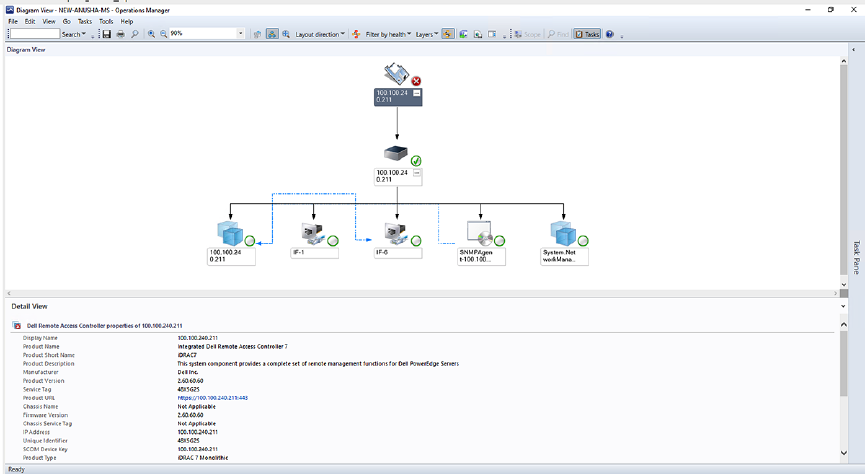
Task: Click the iDRAC 7 Monolithic product type value
Action: click(x=202, y=457)
